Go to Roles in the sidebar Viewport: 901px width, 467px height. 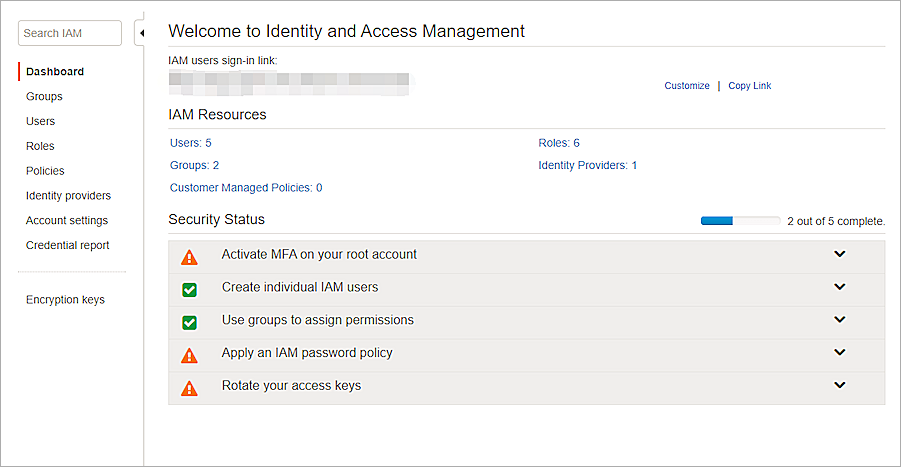click(40, 146)
